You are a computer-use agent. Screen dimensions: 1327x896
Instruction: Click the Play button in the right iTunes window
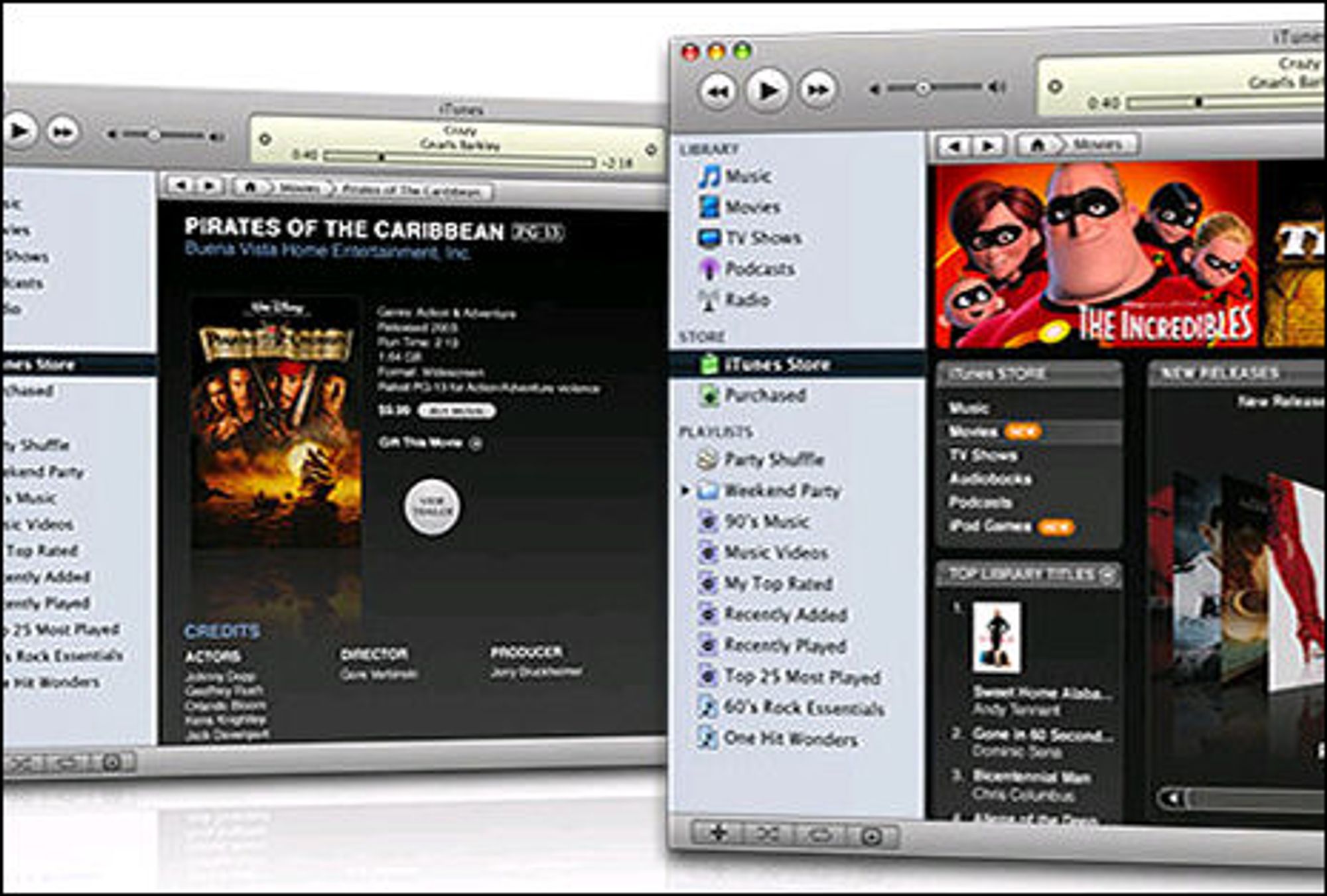768,90
